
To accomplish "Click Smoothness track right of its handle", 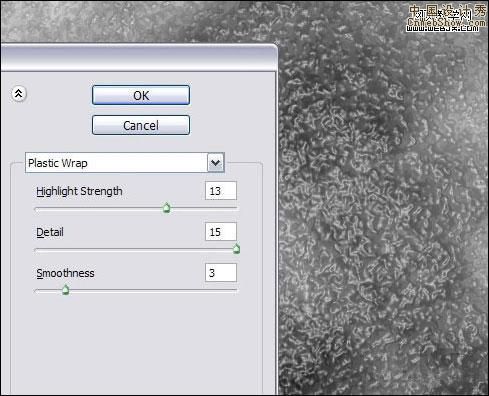I will tap(153, 290).
